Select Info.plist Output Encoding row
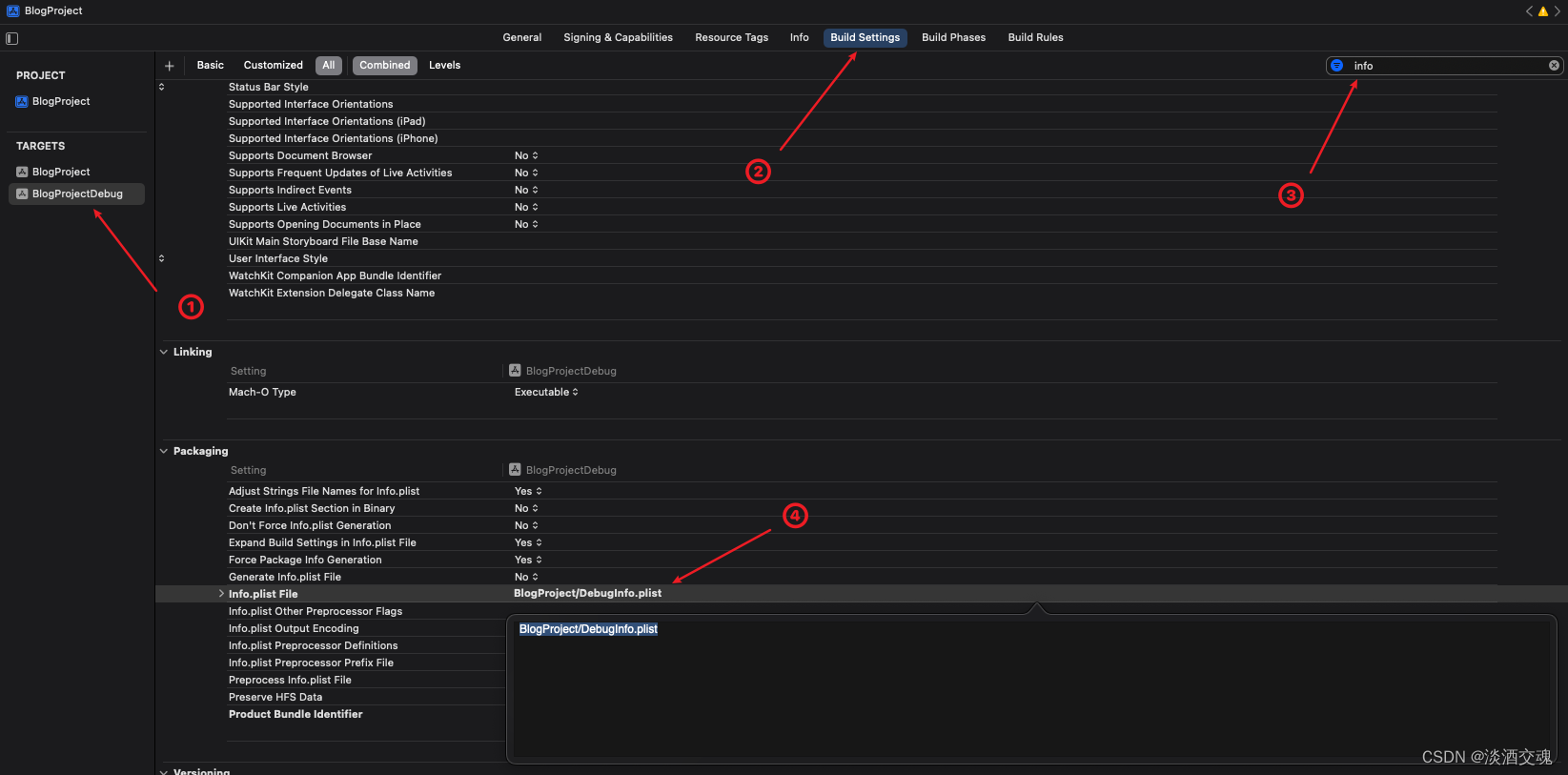 (294, 628)
